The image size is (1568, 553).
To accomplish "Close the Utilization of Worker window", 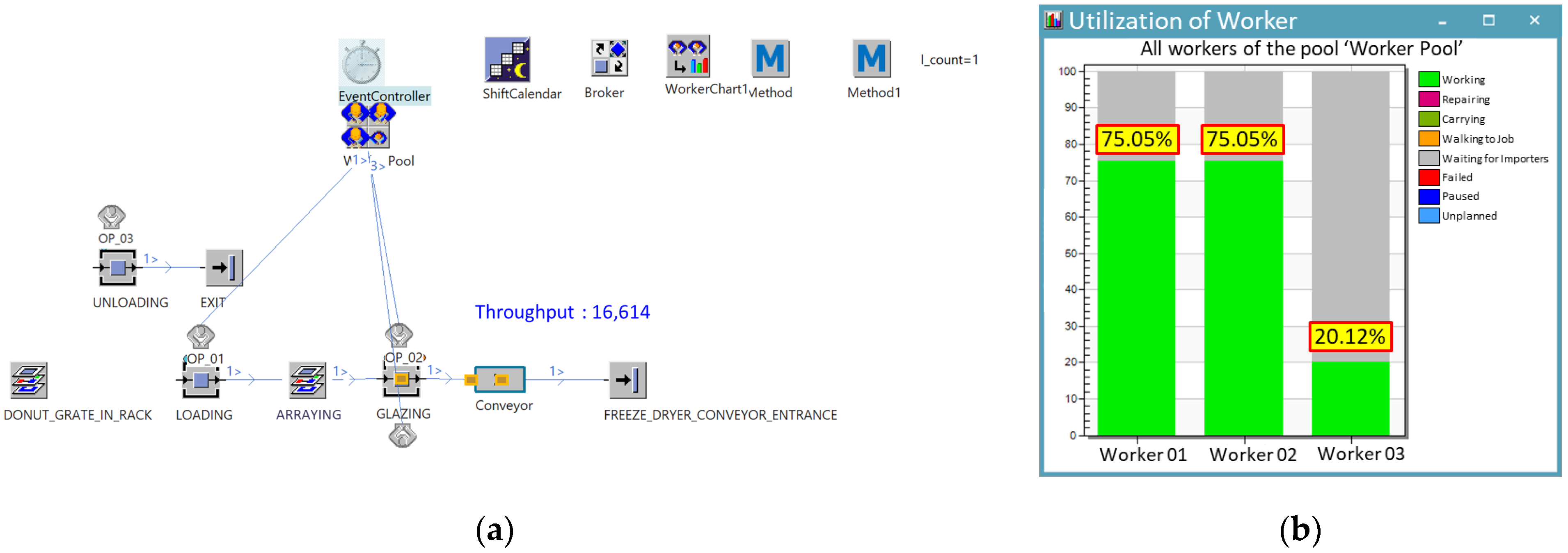I will coord(1534,21).
